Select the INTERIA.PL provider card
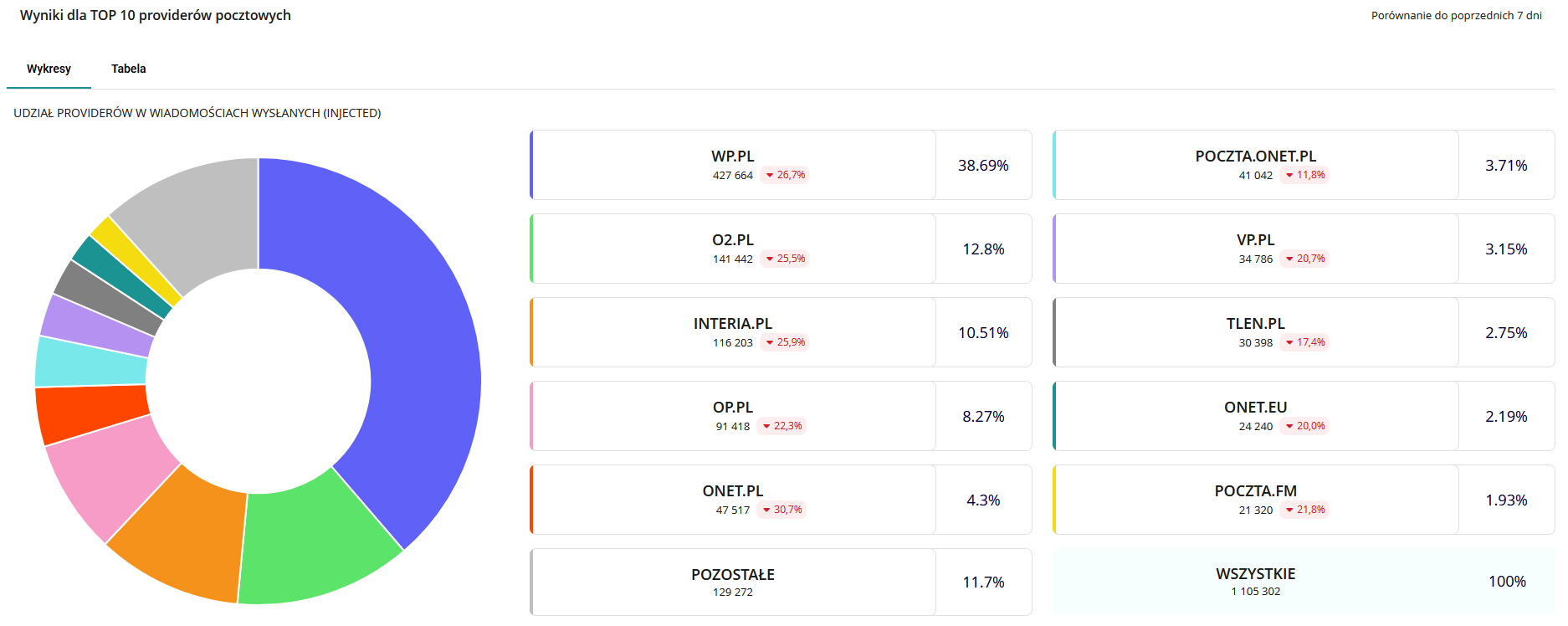Viewport: 1568px width, 626px height. click(x=733, y=332)
